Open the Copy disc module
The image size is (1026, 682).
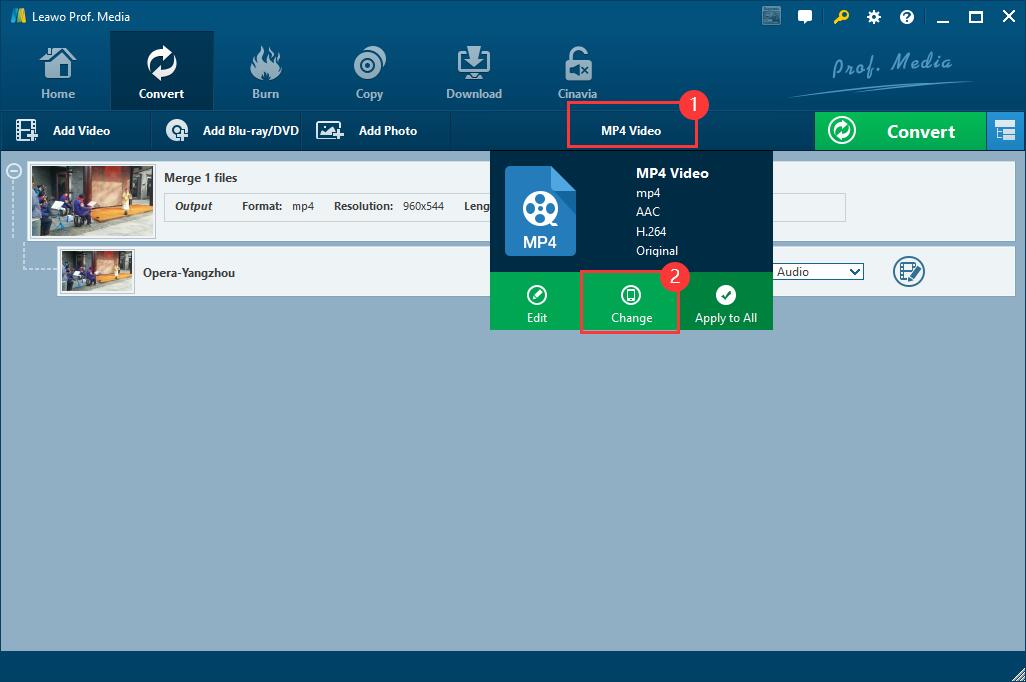[369, 74]
